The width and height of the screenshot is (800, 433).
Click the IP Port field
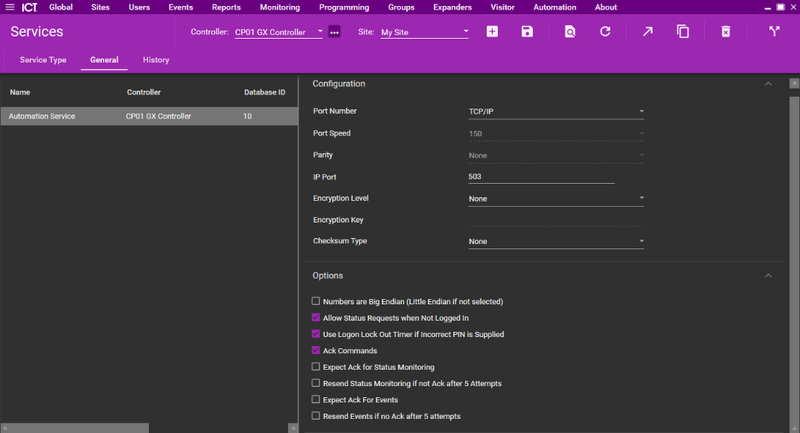tap(541, 177)
